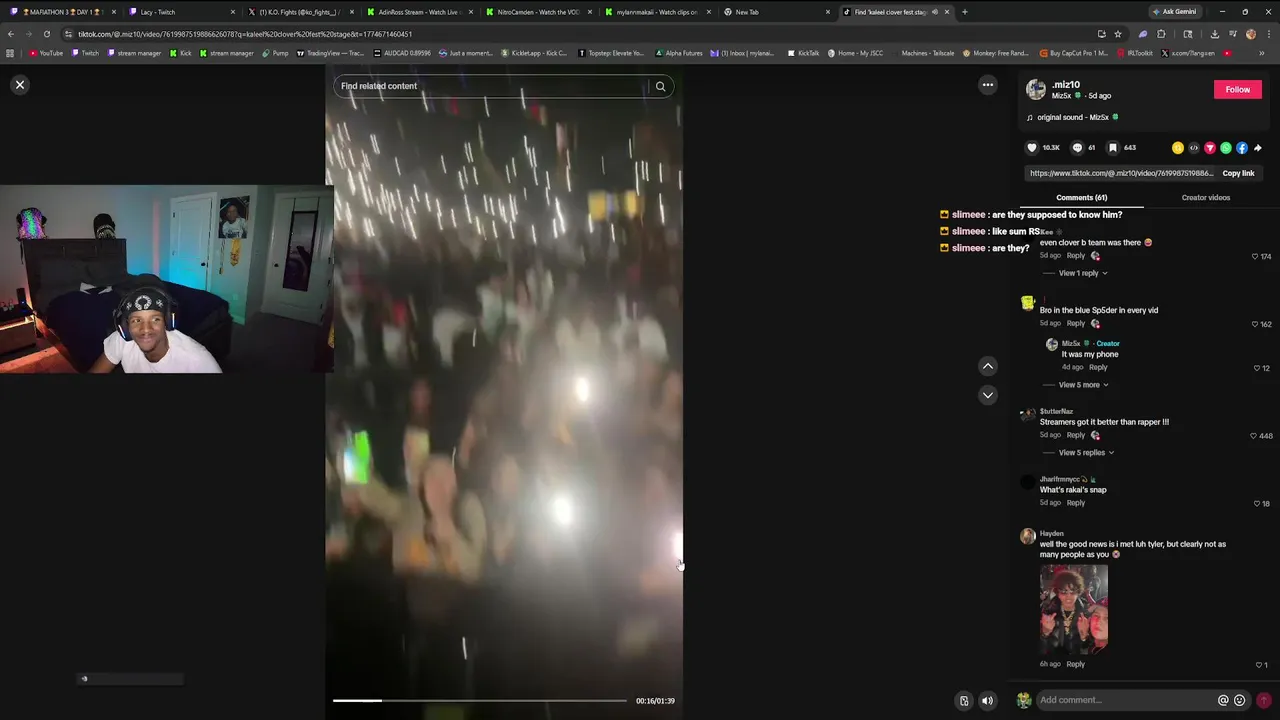Open the KickTalk bookmark

(x=803, y=53)
